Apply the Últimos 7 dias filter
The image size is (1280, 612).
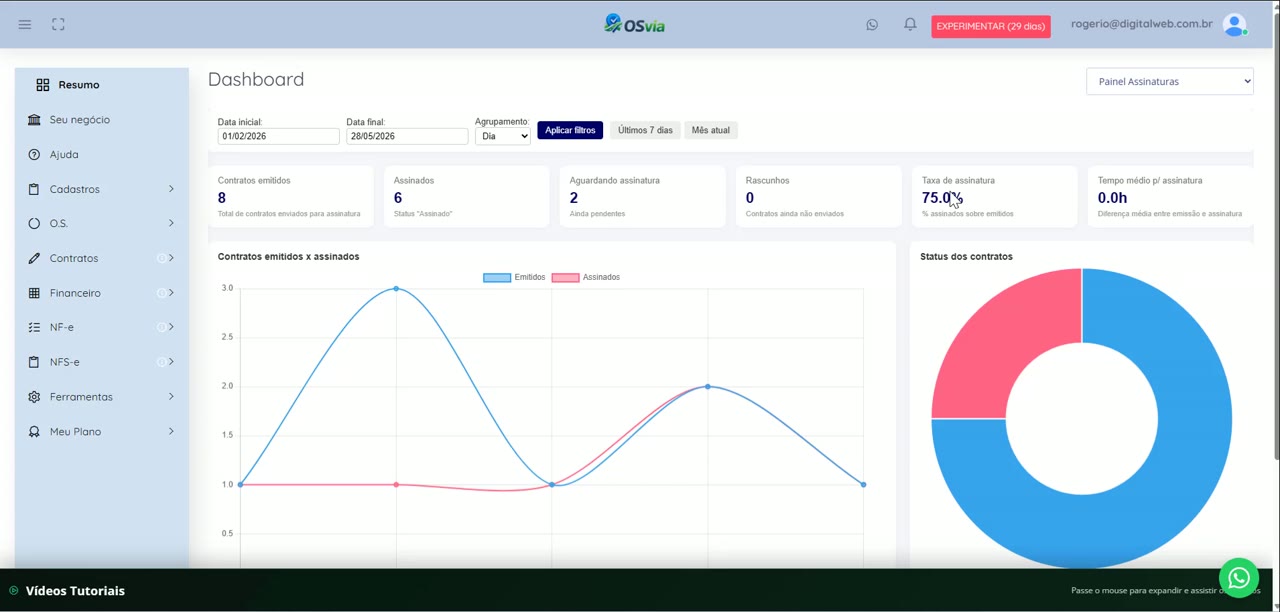[645, 130]
